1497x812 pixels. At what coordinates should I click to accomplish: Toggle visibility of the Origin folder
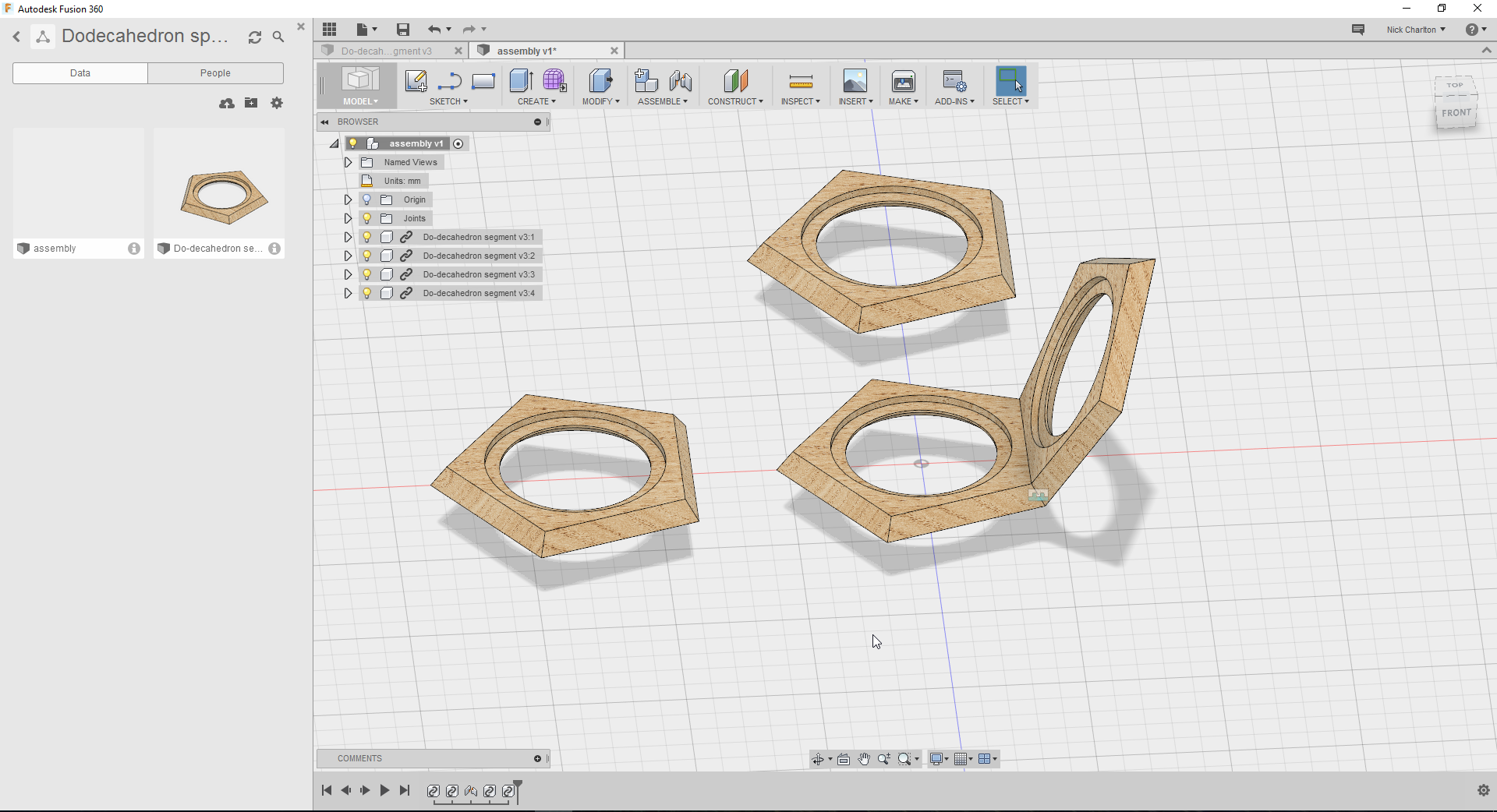click(367, 199)
